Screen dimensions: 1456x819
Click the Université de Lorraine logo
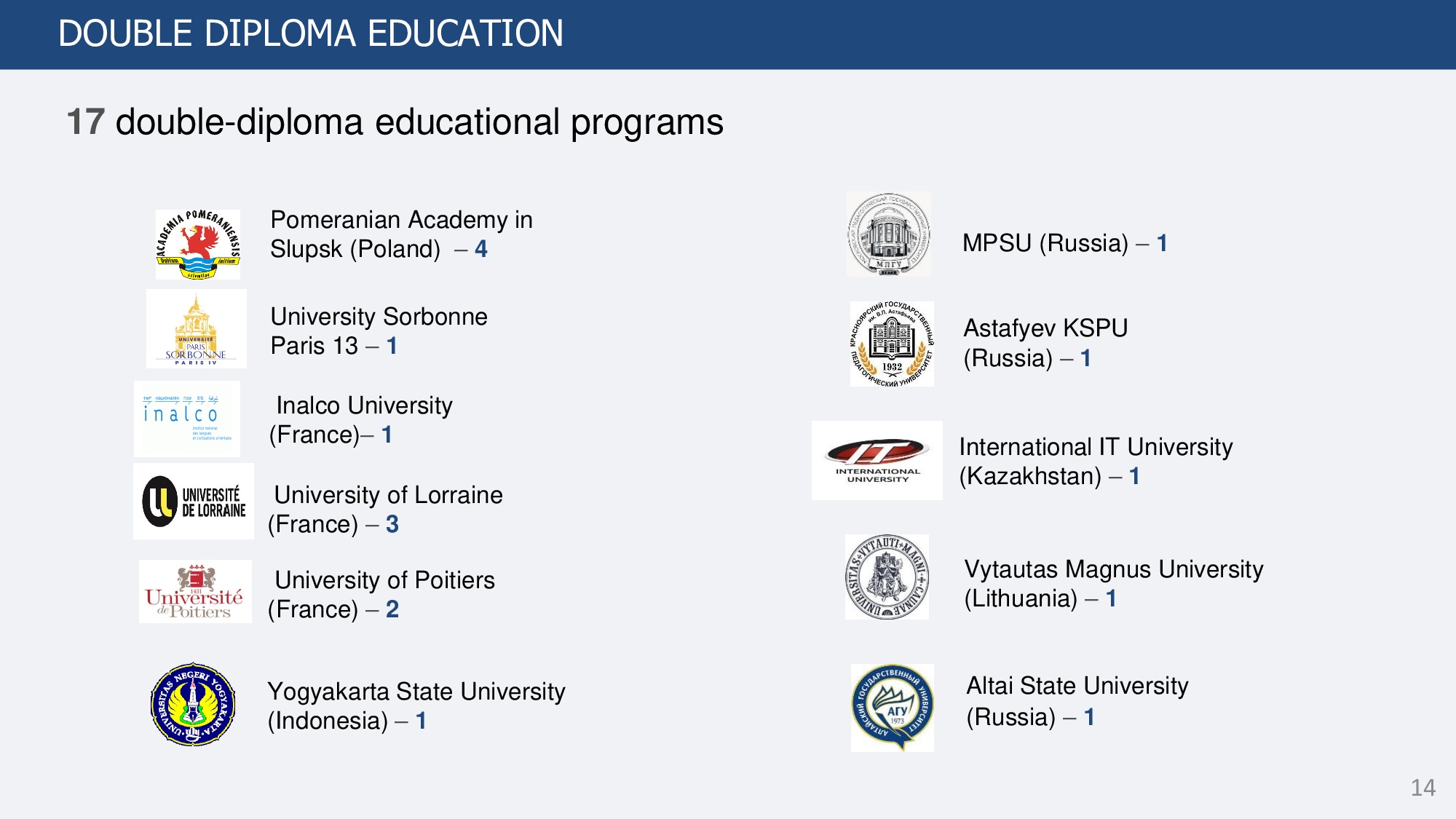194,502
